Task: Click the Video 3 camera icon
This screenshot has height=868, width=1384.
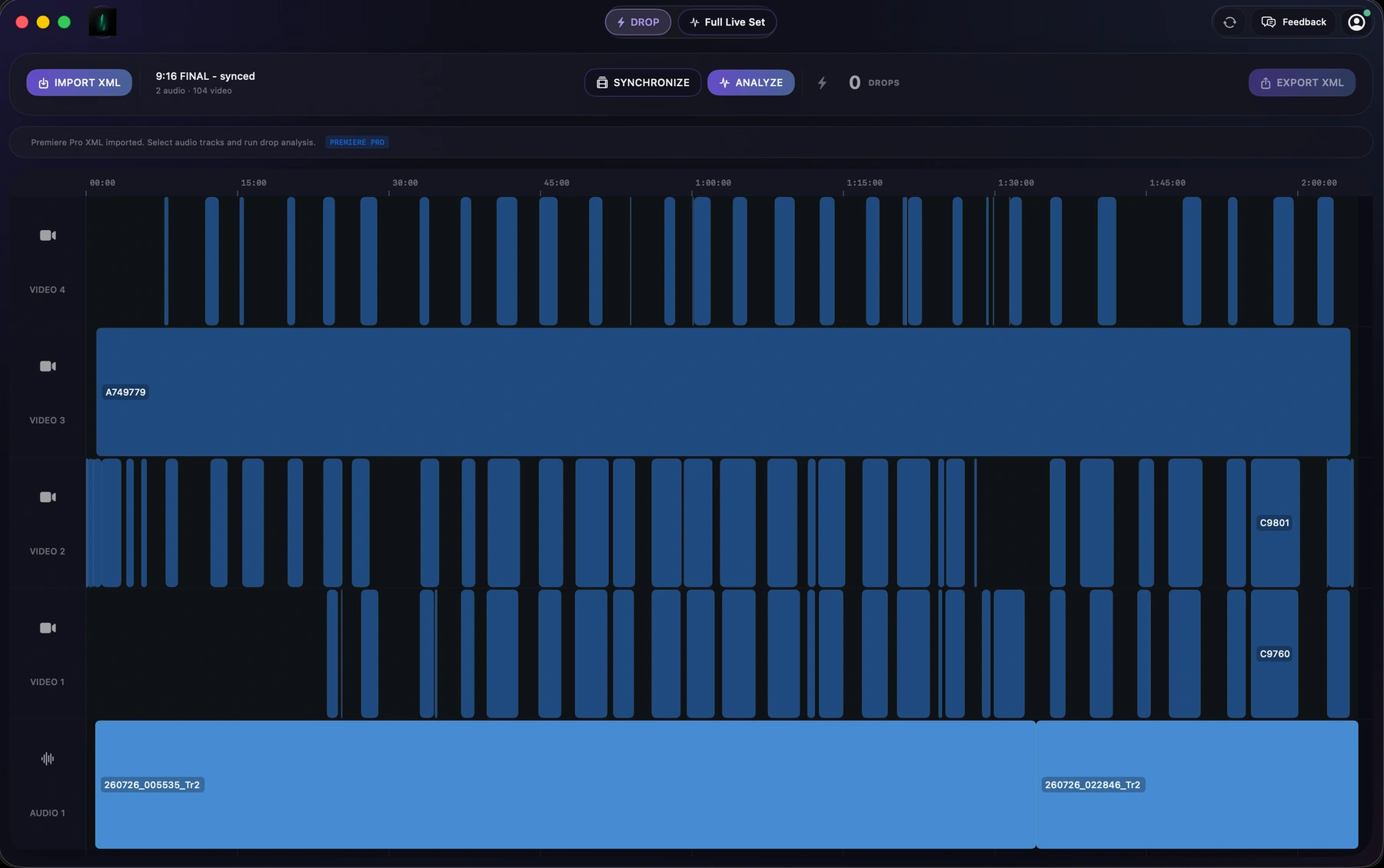Action: [48, 366]
